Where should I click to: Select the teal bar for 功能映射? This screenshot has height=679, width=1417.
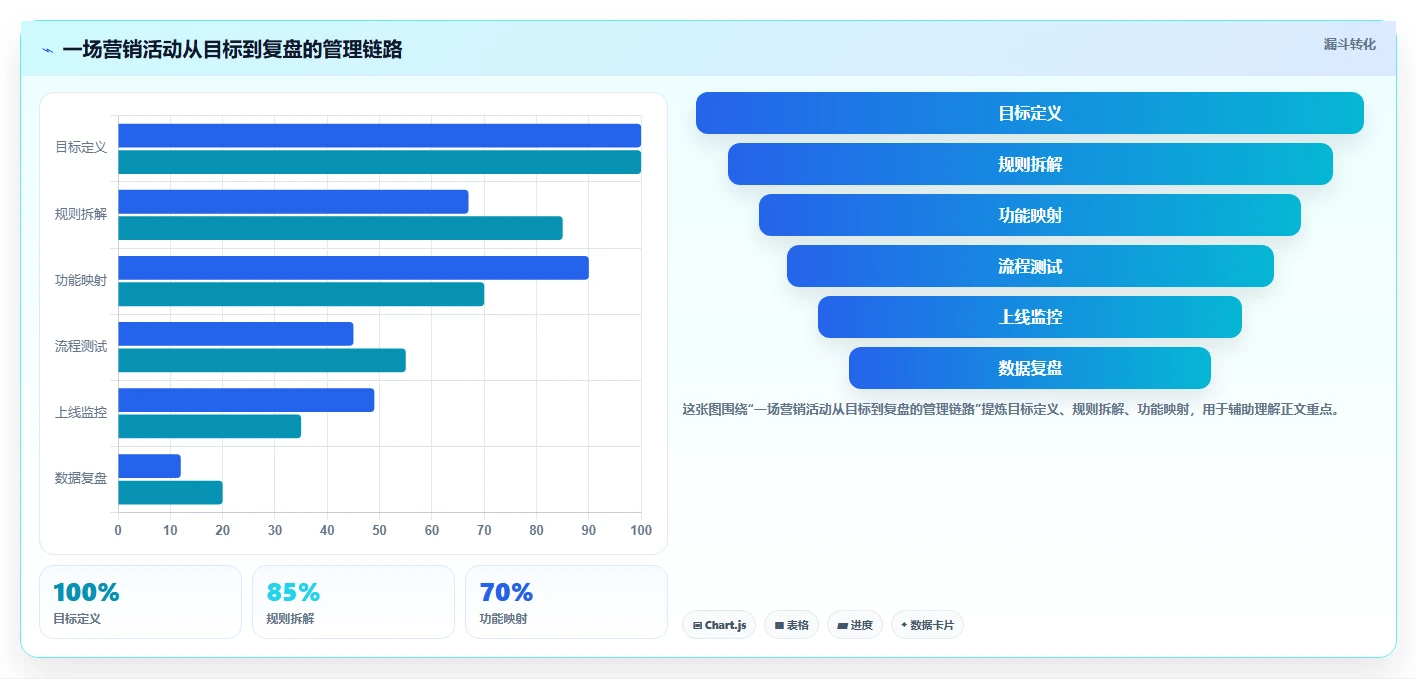(x=301, y=294)
